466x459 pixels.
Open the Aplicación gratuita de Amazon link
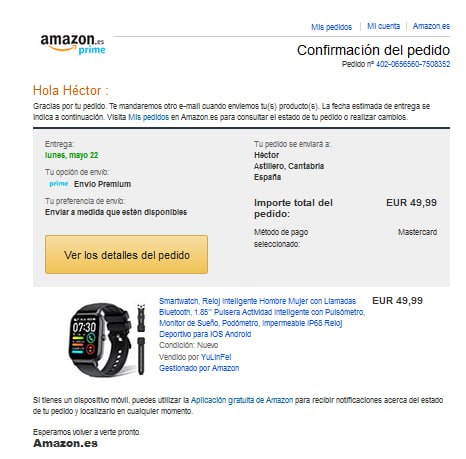tap(242, 400)
